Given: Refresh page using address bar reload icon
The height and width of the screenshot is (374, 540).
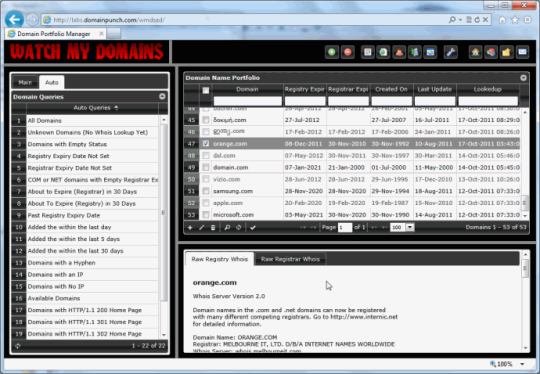Looking at the screenshot, I should coord(477,20).
